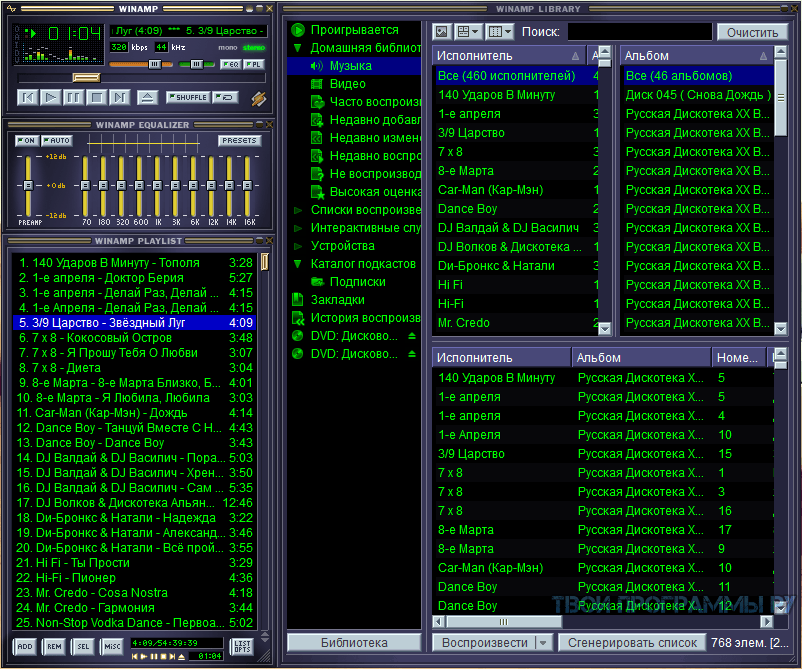Click Очистить to clear the search
Image resolution: width=802 pixels, height=669 pixels.
point(753,31)
